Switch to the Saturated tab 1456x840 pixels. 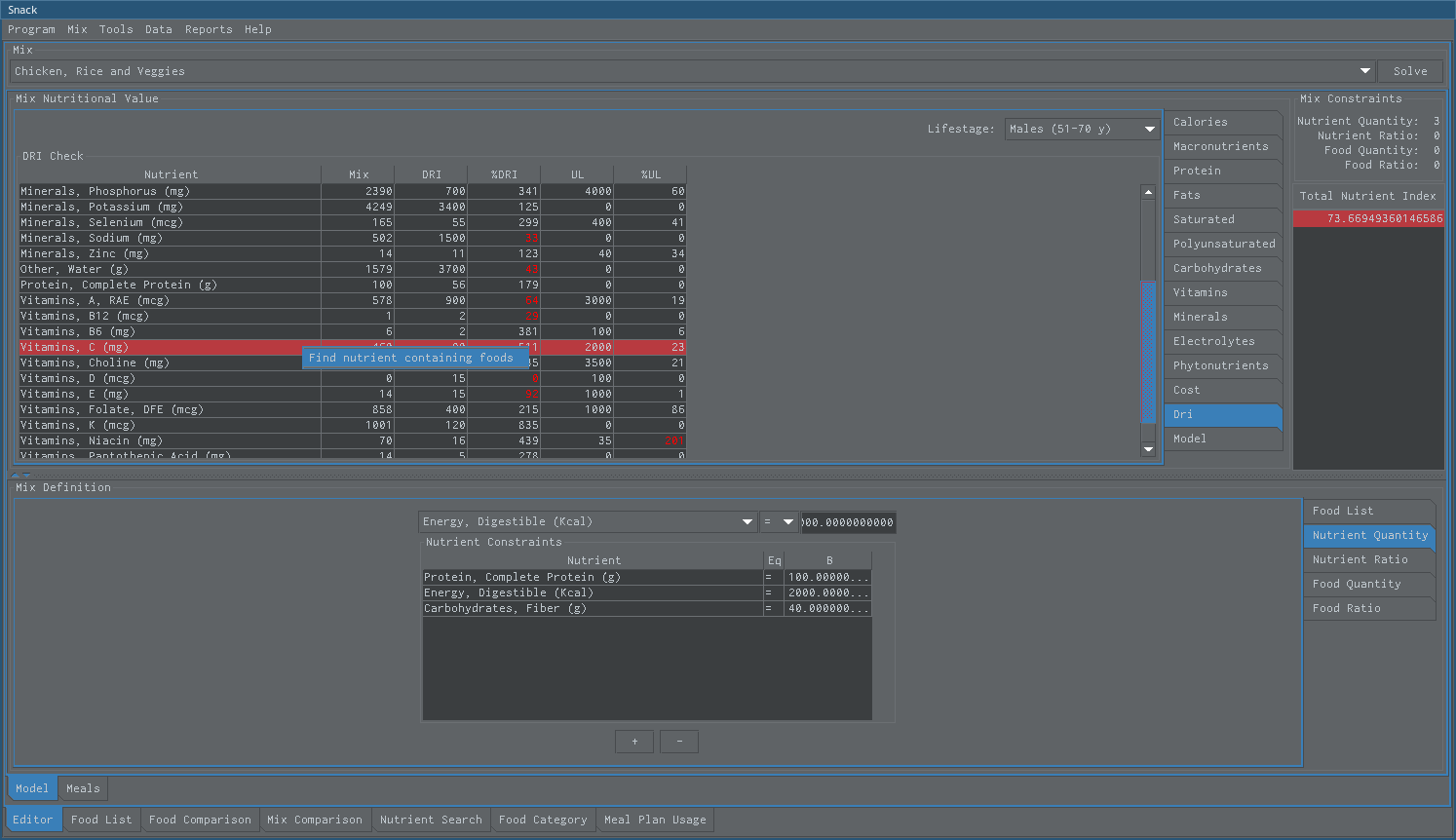click(x=1223, y=219)
